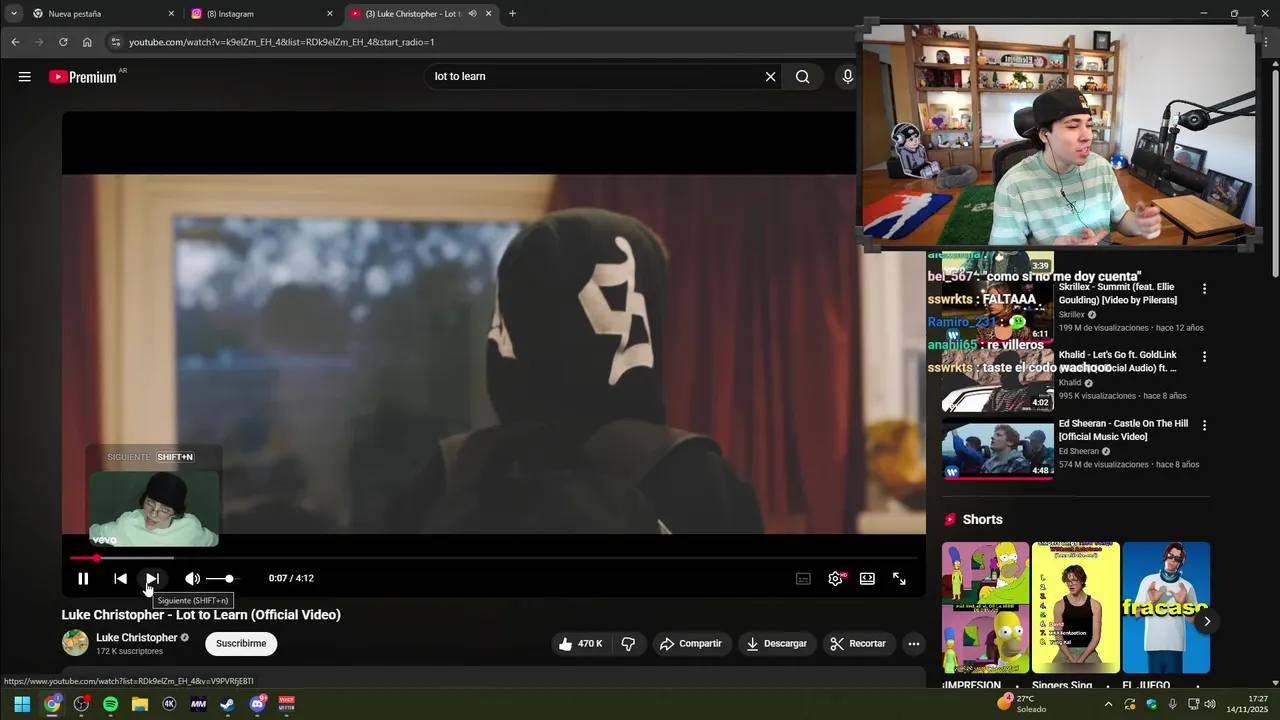The height and width of the screenshot is (720, 1280).
Task: Click the youtube.com address bar URL
Action: pyautogui.click(x=281, y=42)
